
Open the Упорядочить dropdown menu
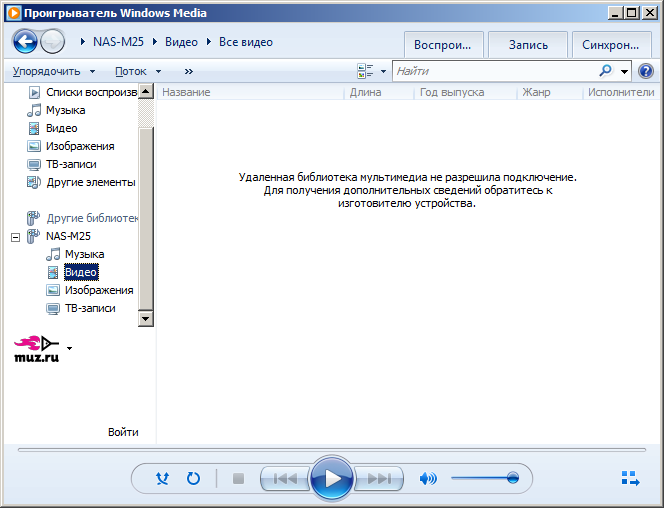pyautogui.click(x=54, y=71)
